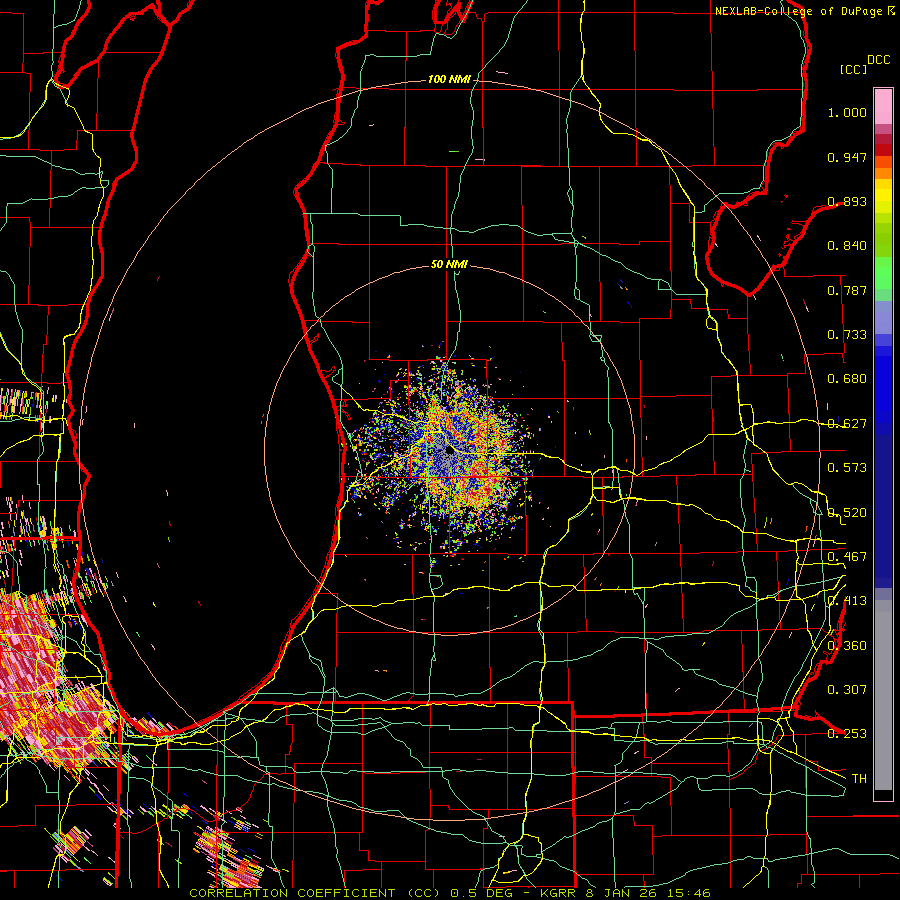Click the 0.680 legend value
The width and height of the screenshot is (900, 900).
click(847, 379)
